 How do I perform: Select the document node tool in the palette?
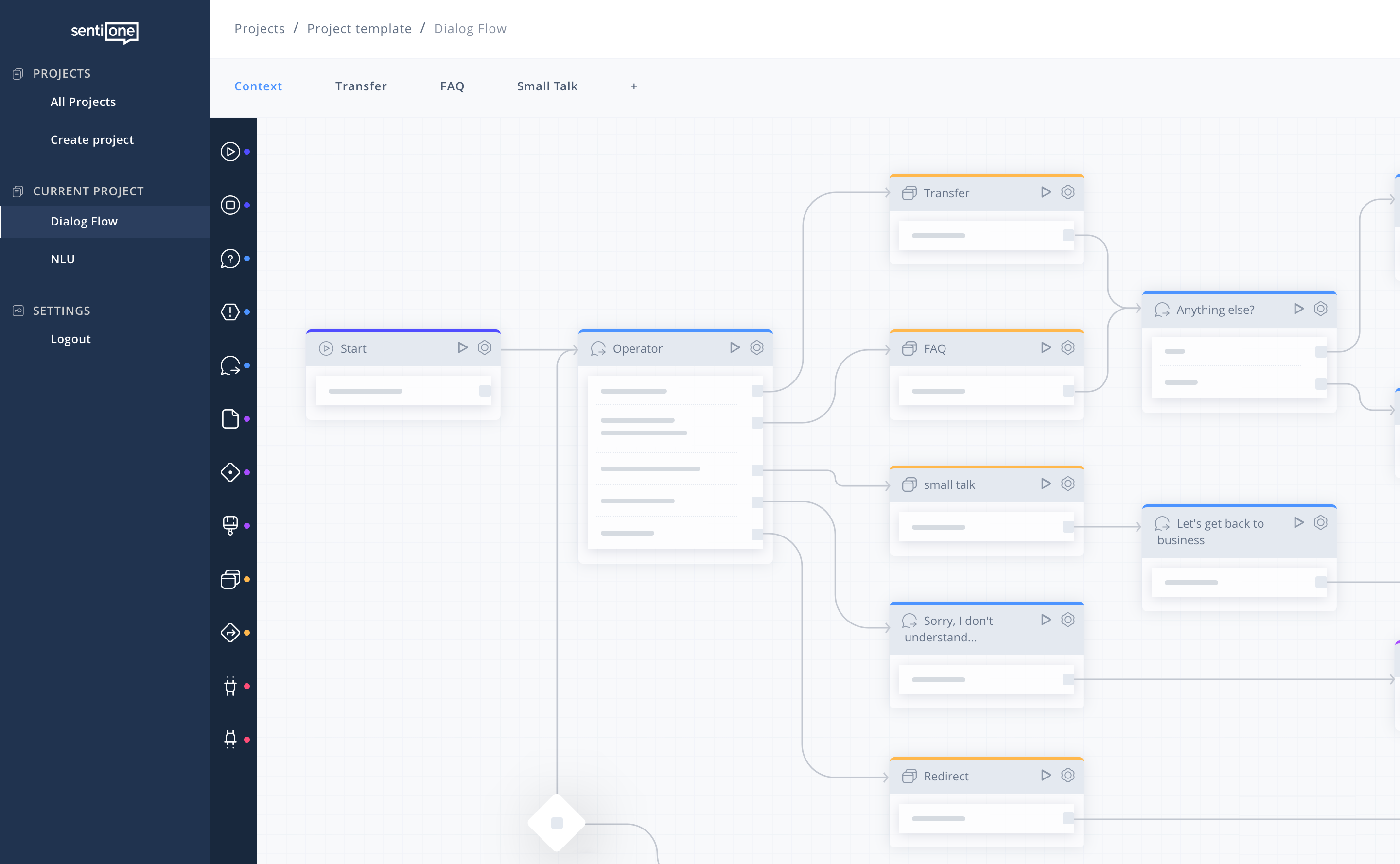230,418
